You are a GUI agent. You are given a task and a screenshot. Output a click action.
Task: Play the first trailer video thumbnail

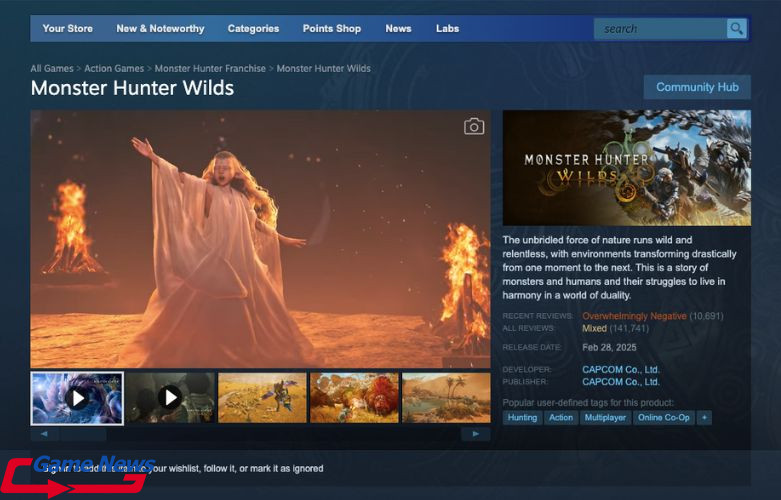pos(77,398)
